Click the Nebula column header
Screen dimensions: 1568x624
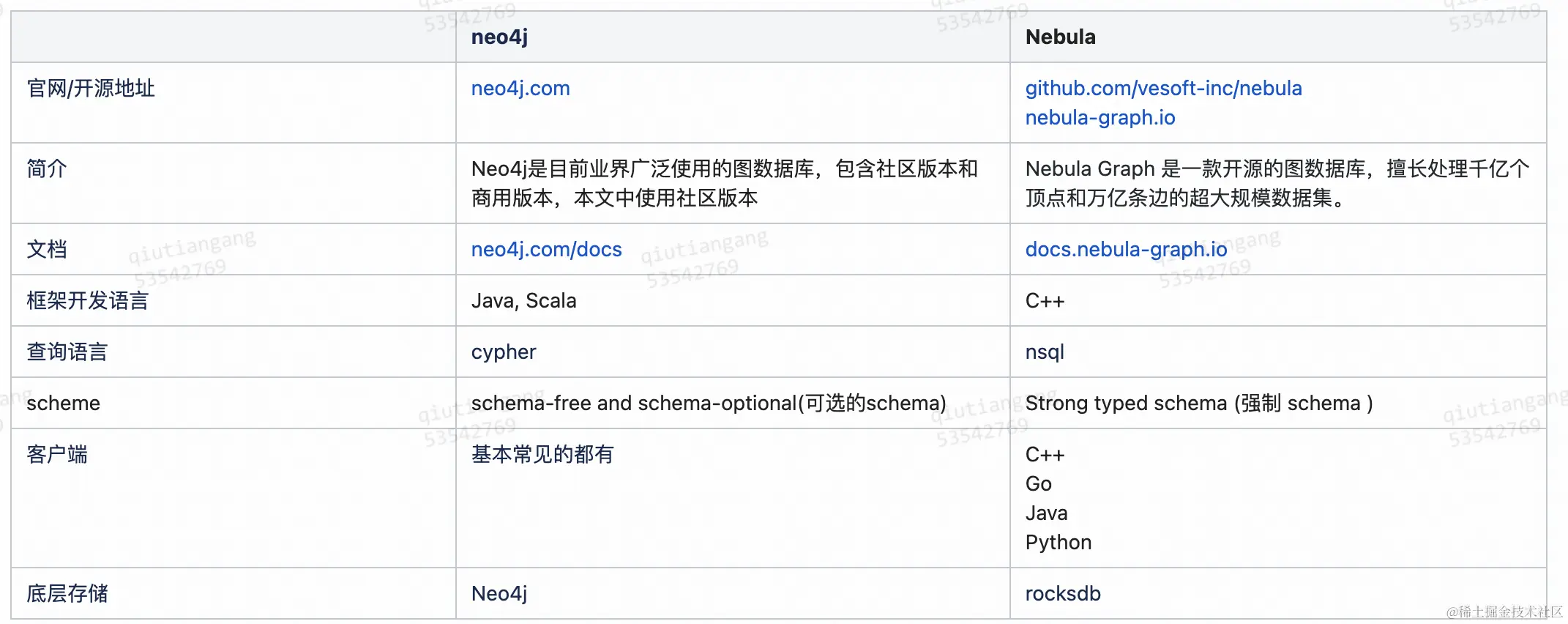pyautogui.click(x=1060, y=37)
